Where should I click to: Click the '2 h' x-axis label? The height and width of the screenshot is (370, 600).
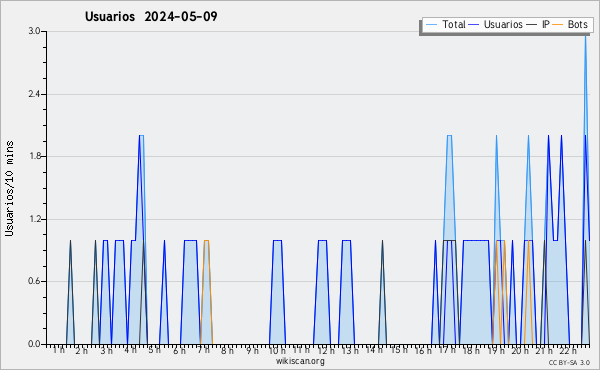click(82, 350)
